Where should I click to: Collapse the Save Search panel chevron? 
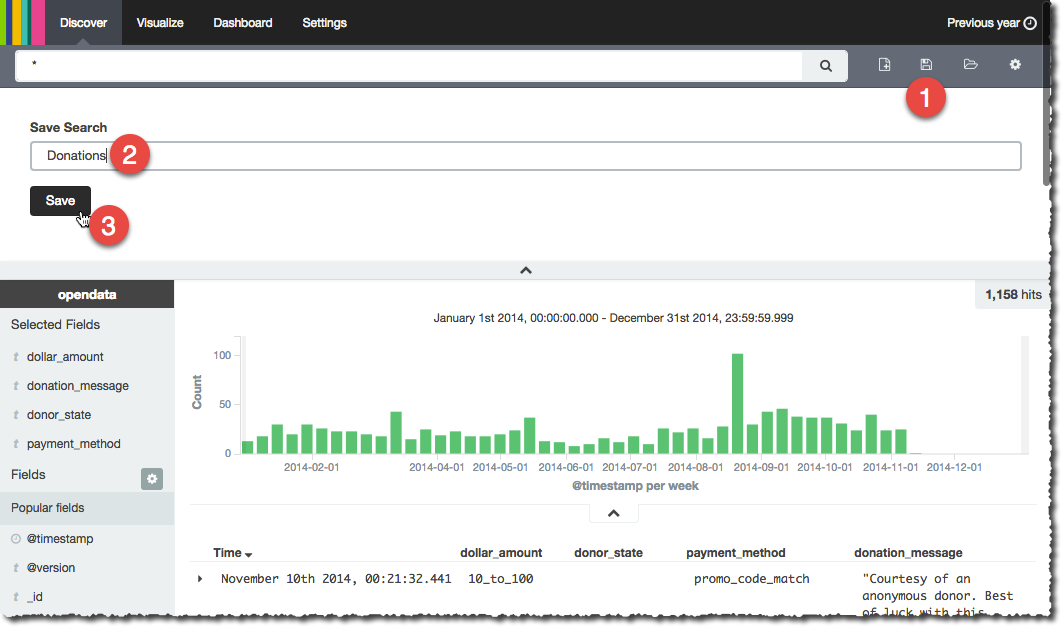click(x=525, y=270)
